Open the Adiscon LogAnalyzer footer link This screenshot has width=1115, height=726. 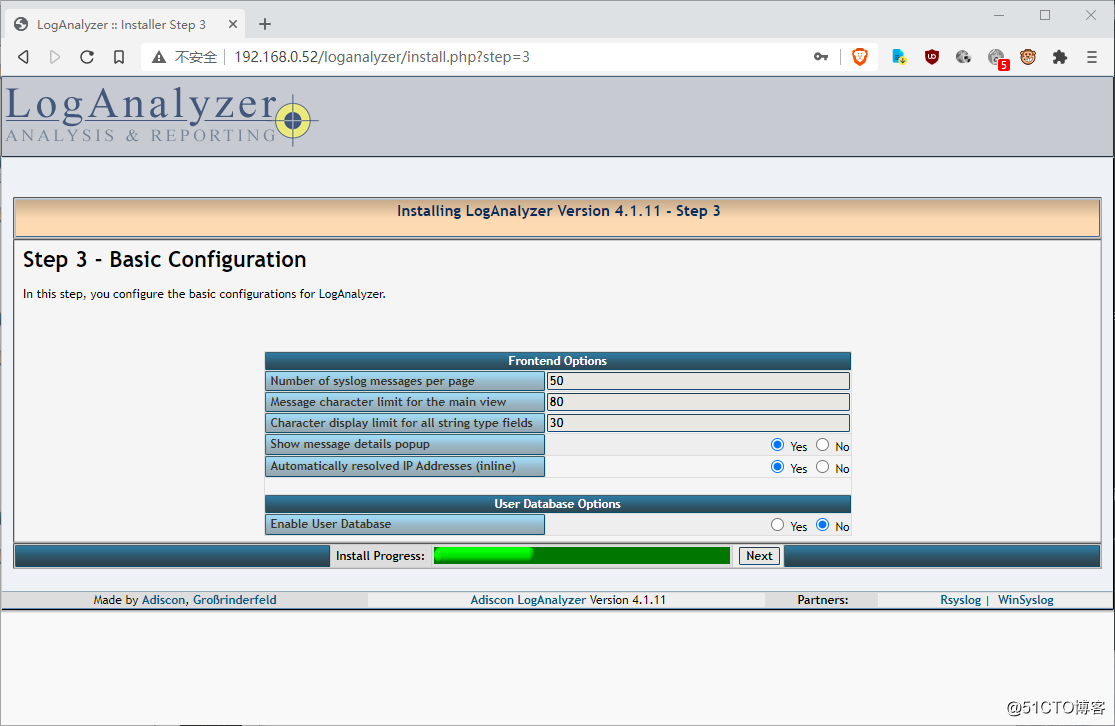528,599
